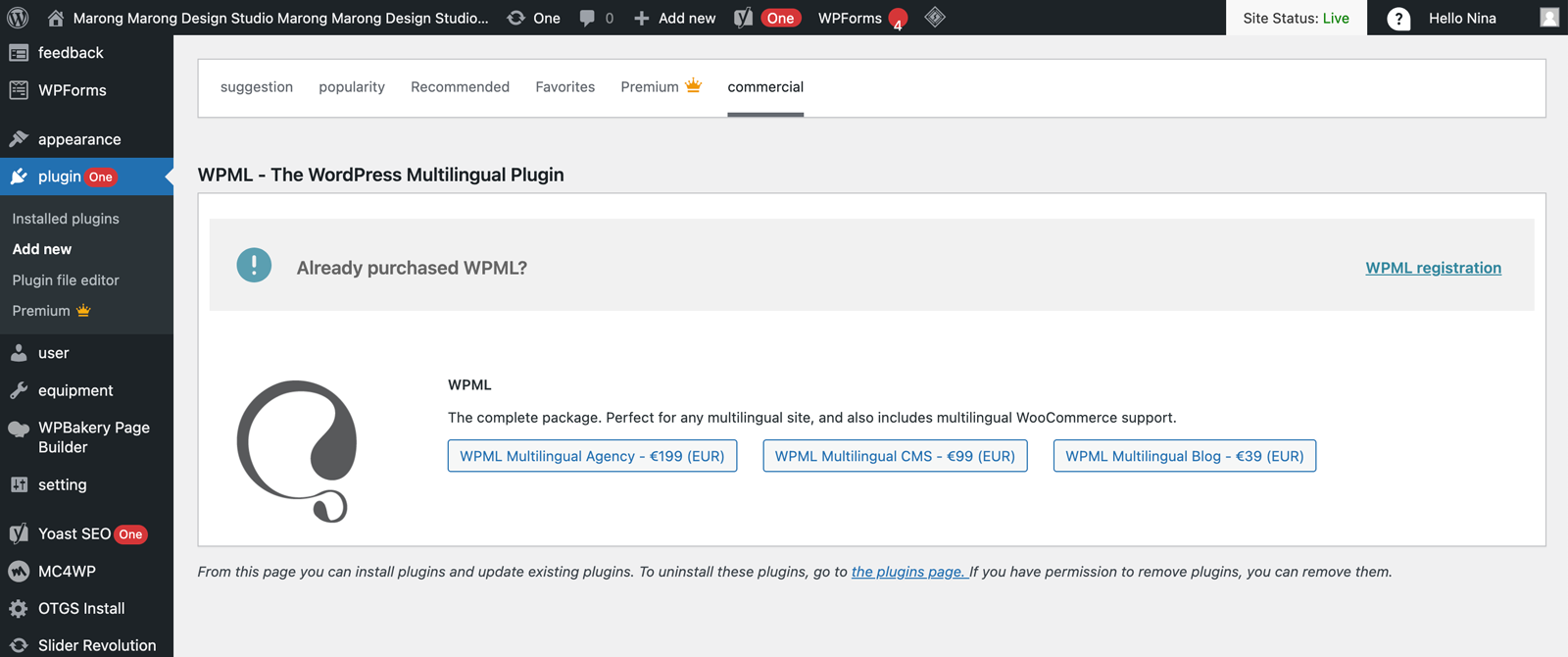
Task: Click the OTGS Install gear icon
Action: tap(19, 608)
